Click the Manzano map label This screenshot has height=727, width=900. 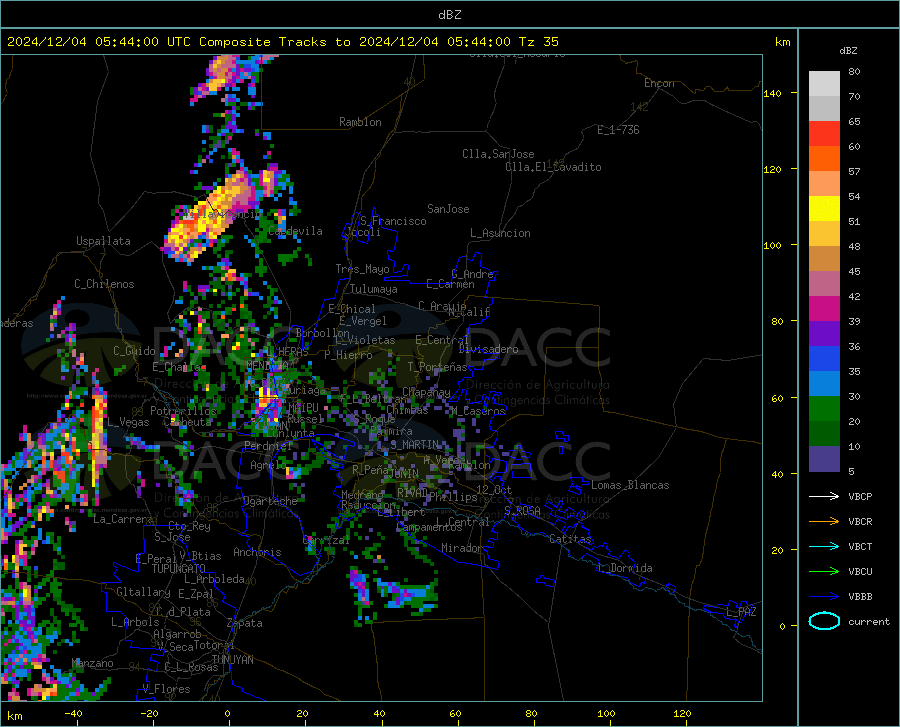[92, 663]
